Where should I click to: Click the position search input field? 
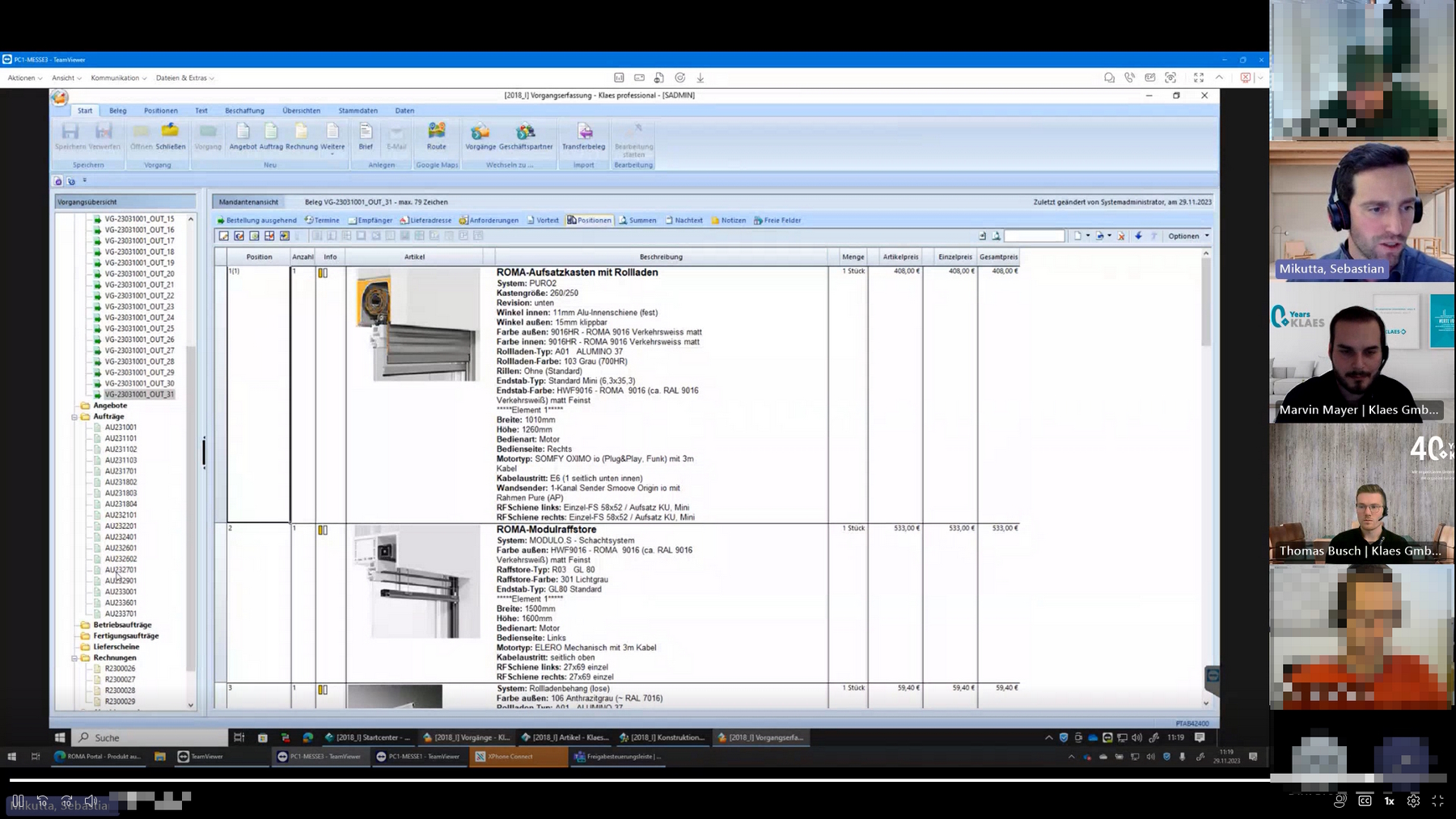1034,236
